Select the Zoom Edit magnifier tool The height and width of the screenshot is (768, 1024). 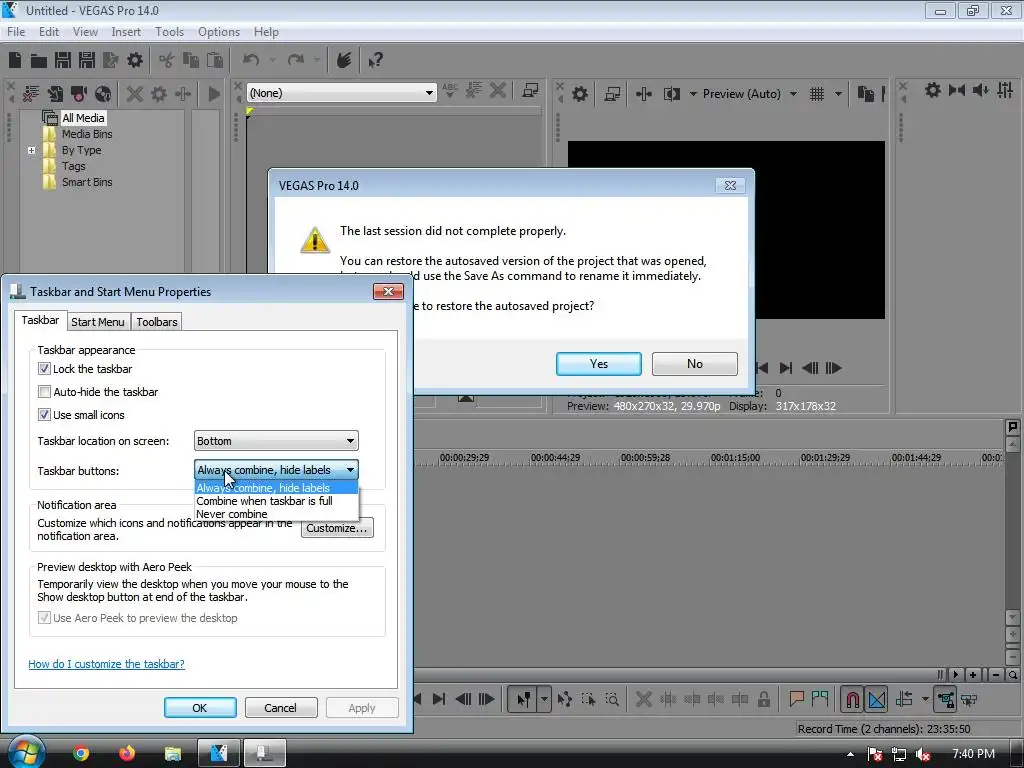[612, 699]
